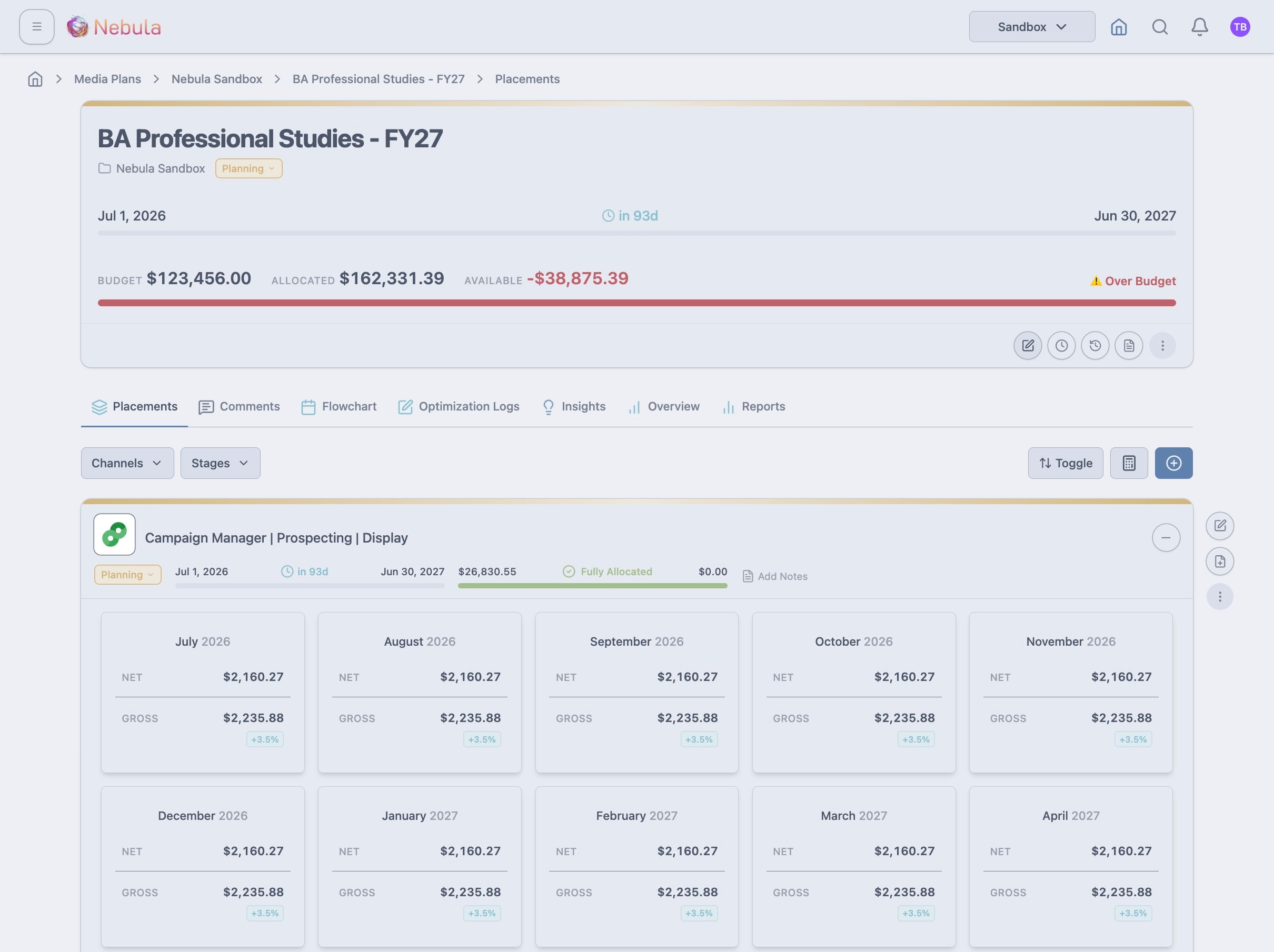
Task: Collapse the Campaign Manager placement
Action: point(1166,538)
